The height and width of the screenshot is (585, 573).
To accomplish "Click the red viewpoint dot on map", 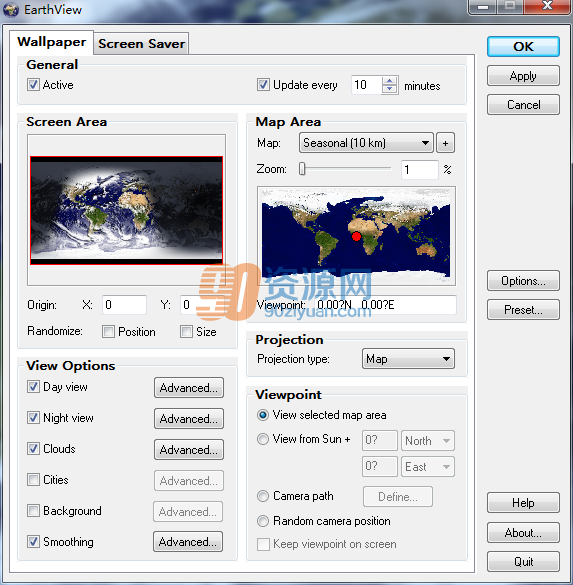I will tap(356, 237).
